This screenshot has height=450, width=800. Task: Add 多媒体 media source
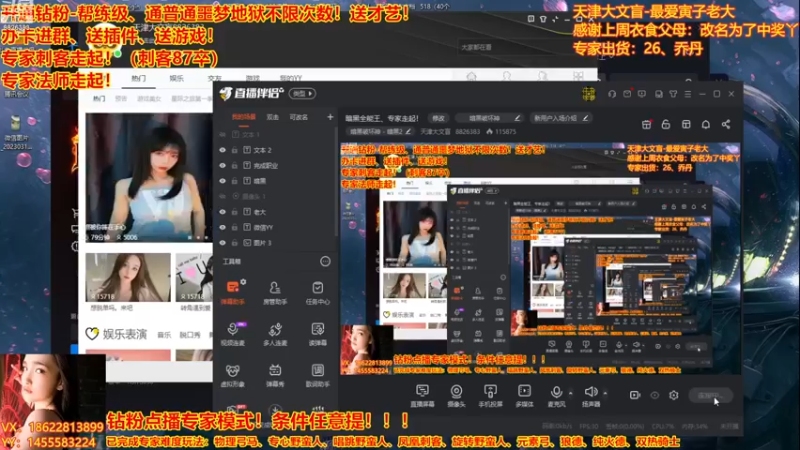[x=524, y=395]
